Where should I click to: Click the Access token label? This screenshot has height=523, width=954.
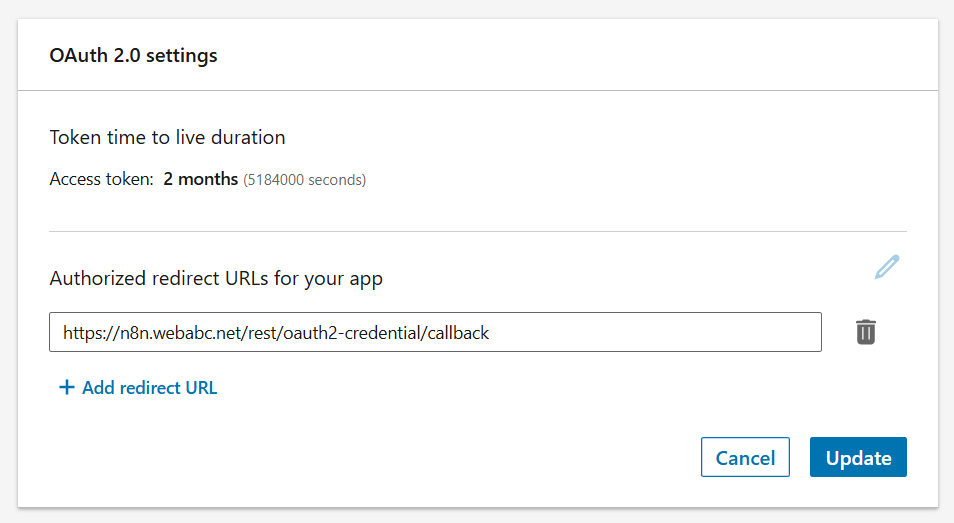pyautogui.click(x=101, y=180)
